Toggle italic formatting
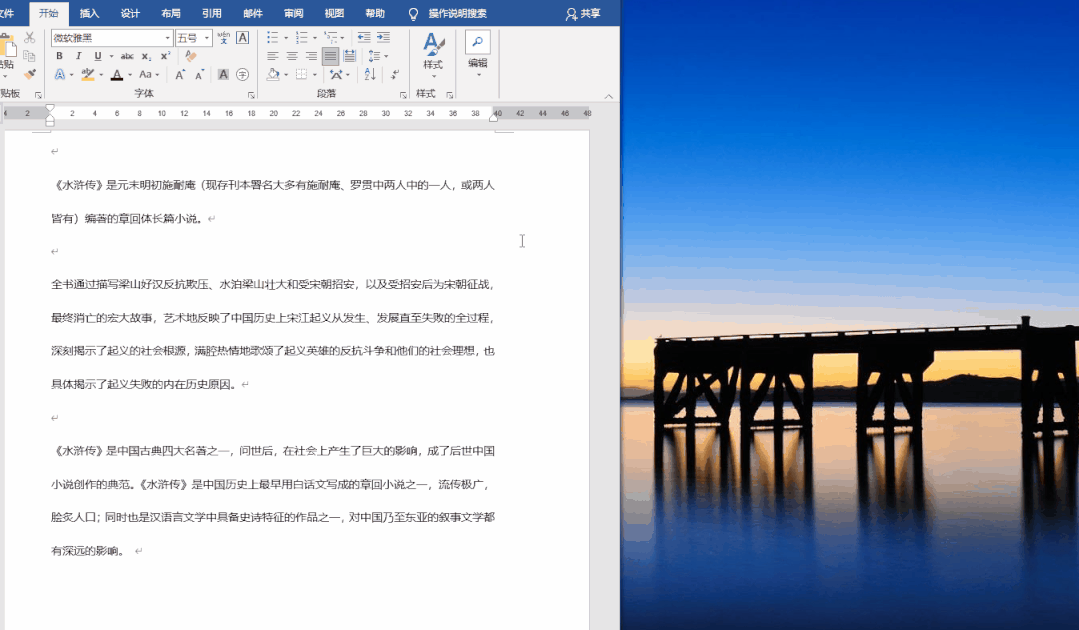1079x630 pixels. [78, 56]
